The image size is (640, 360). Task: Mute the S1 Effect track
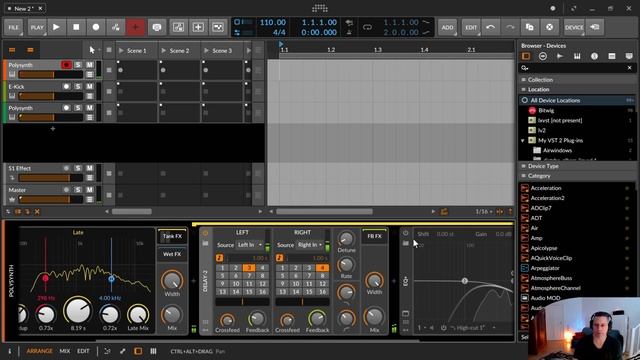coord(89,168)
